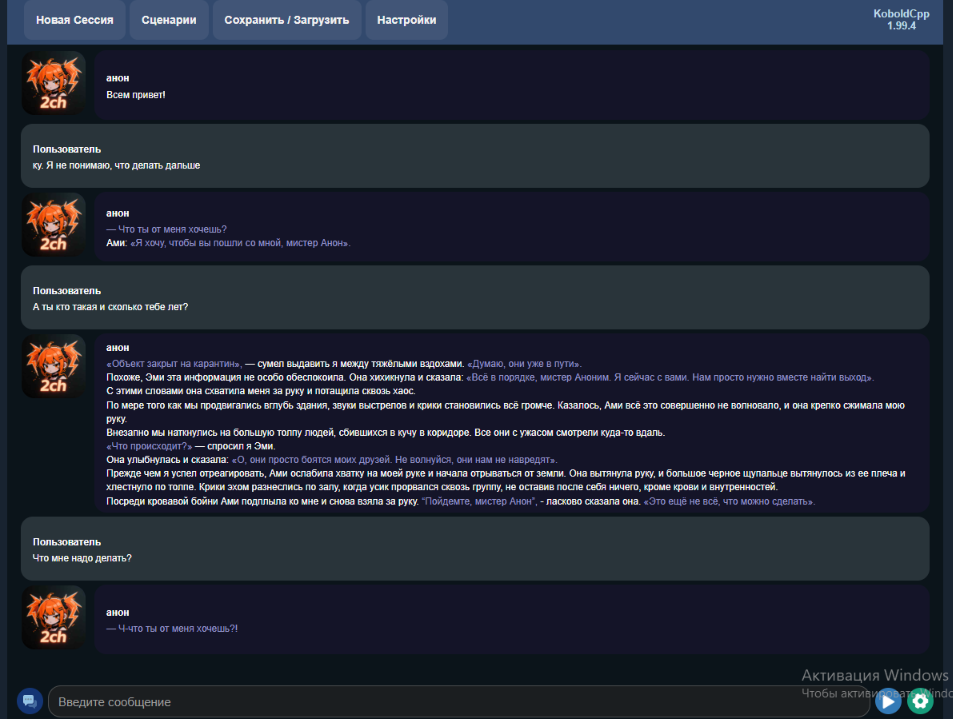This screenshot has width=953, height=719.
Task: Click the line starting «Объект закрыт на карантин»
Action: pos(344,364)
